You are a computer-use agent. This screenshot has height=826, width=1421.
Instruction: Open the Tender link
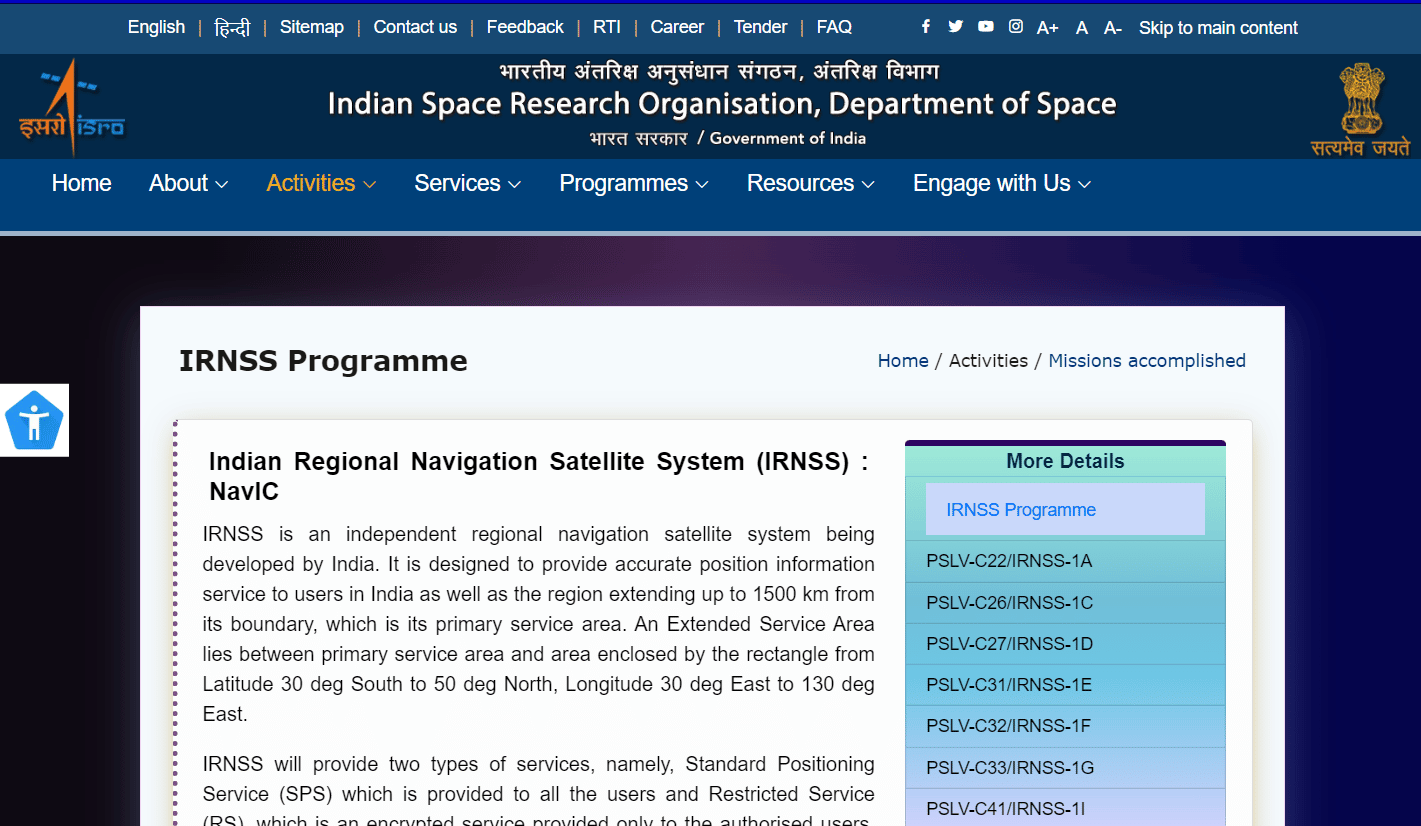[760, 28]
